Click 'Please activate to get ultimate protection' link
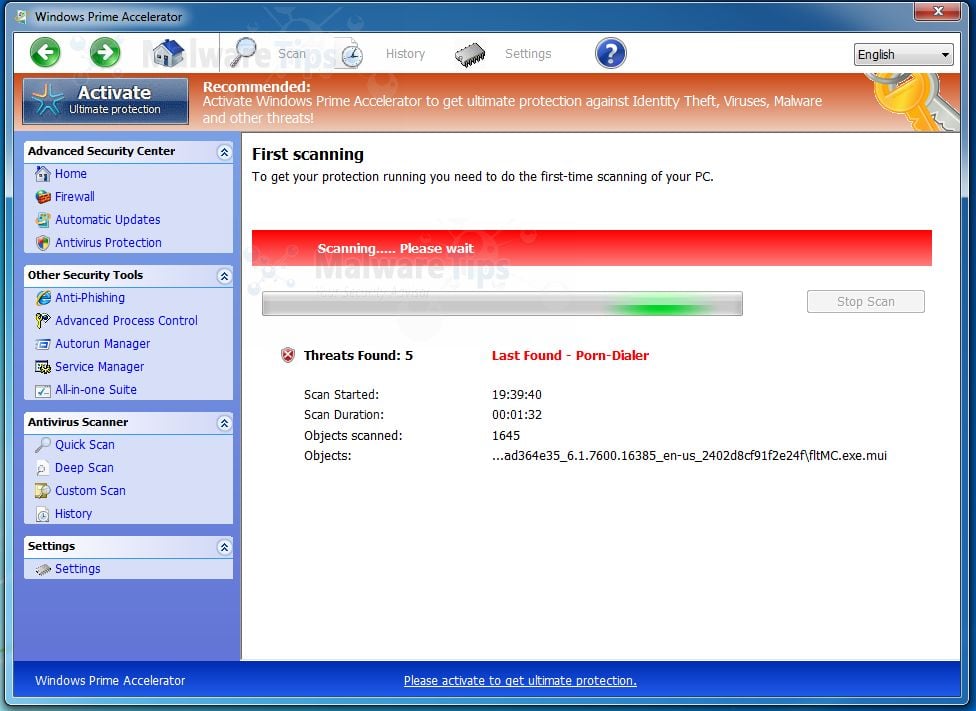Image resolution: width=976 pixels, height=711 pixels. [520, 680]
